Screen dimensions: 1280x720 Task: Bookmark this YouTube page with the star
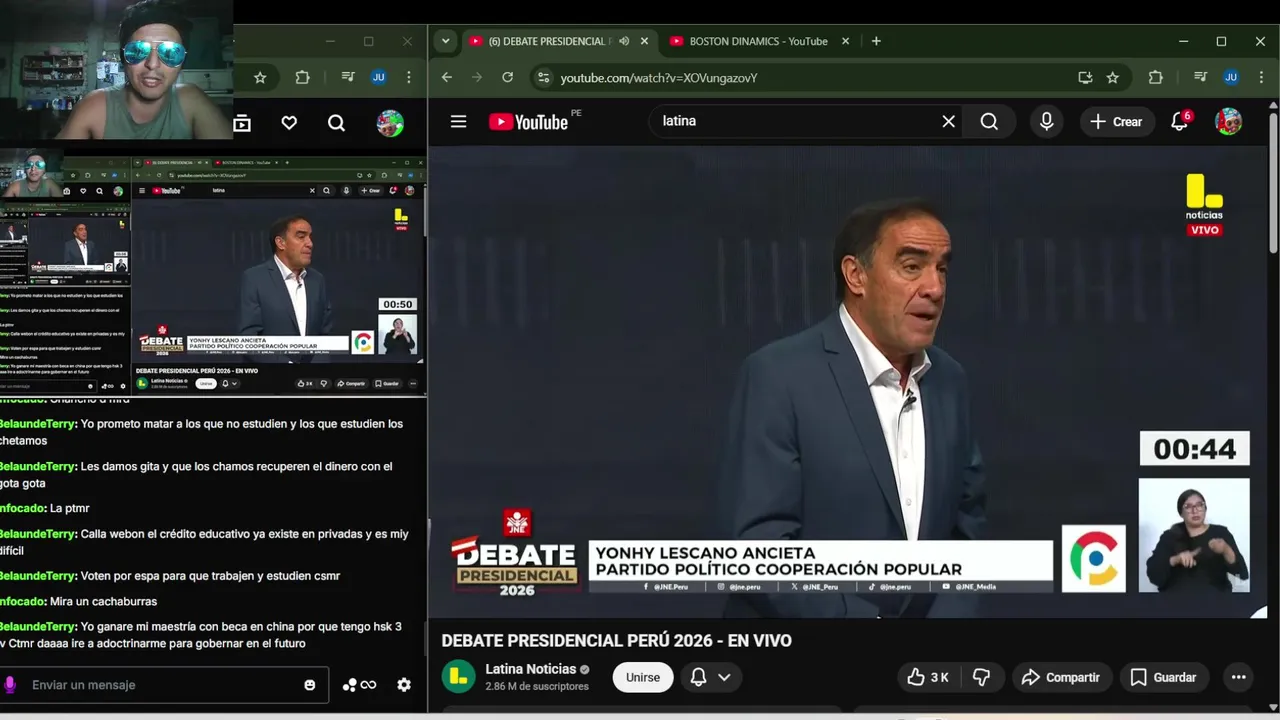click(x=1113, y=77)
